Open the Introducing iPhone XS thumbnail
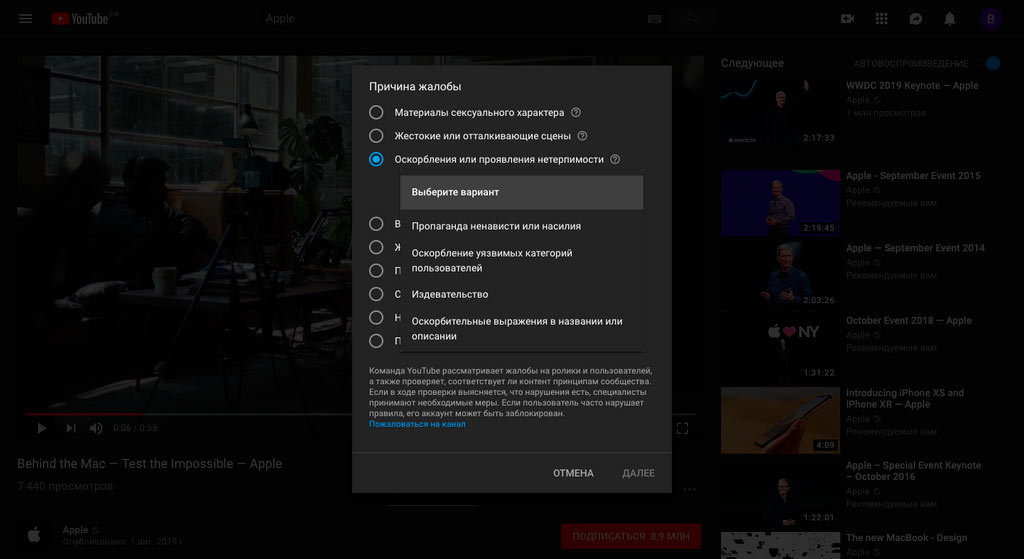 click(x=780, y=421)
